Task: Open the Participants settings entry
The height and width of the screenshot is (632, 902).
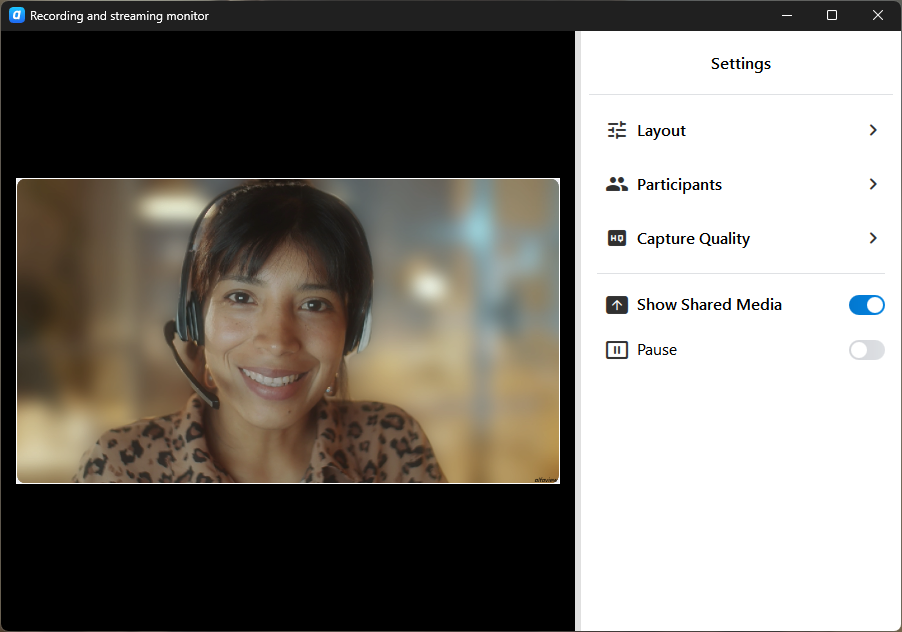Action: pyautogui.click(x=679, y=185)
